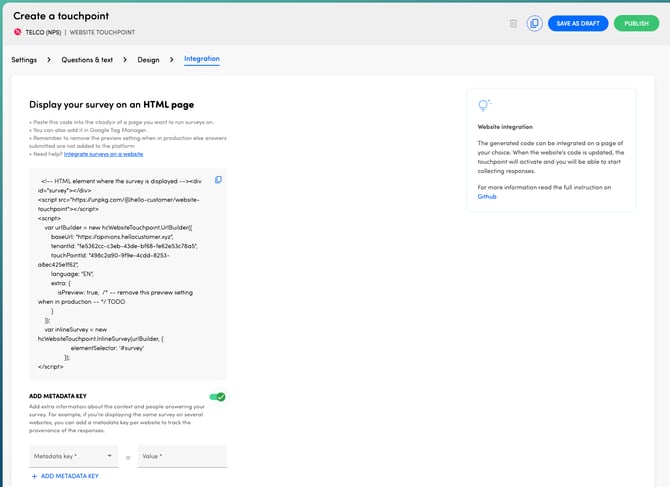Go to the Settings step

pyautogui.click(x=24, y=60)
